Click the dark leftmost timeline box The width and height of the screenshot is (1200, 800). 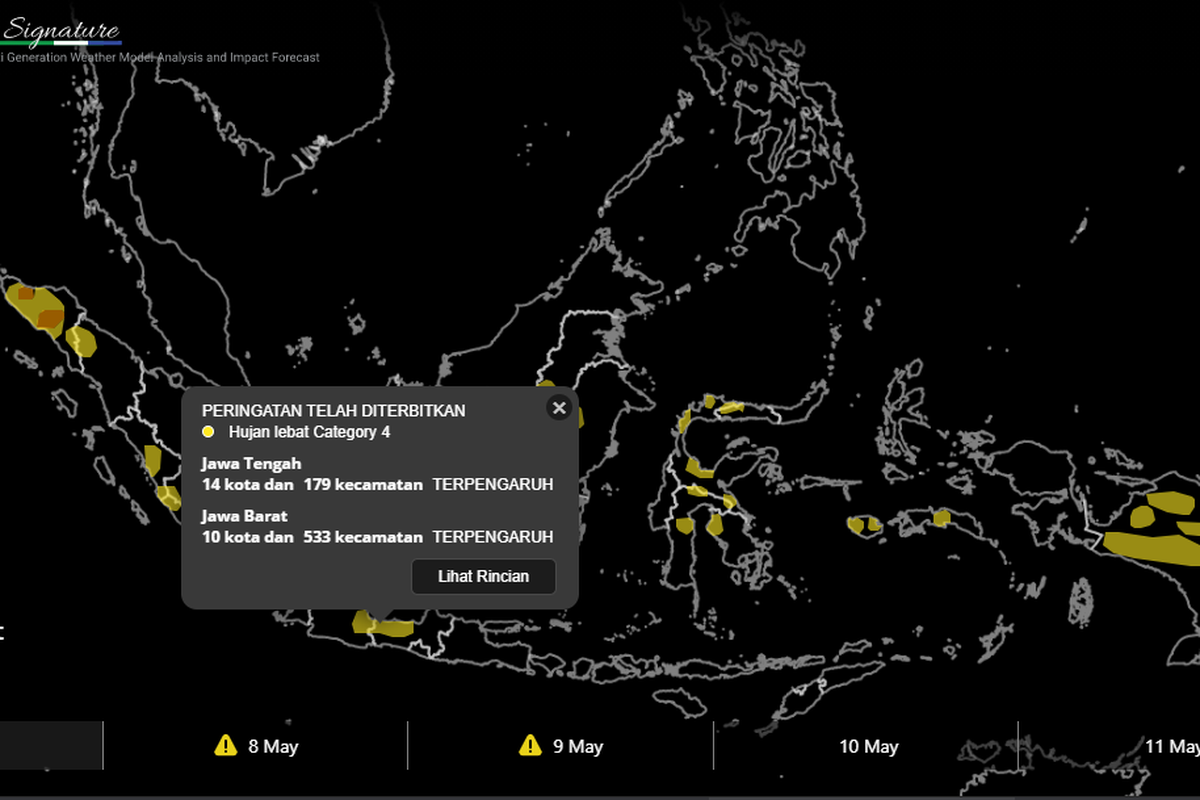tap(50, 745)
